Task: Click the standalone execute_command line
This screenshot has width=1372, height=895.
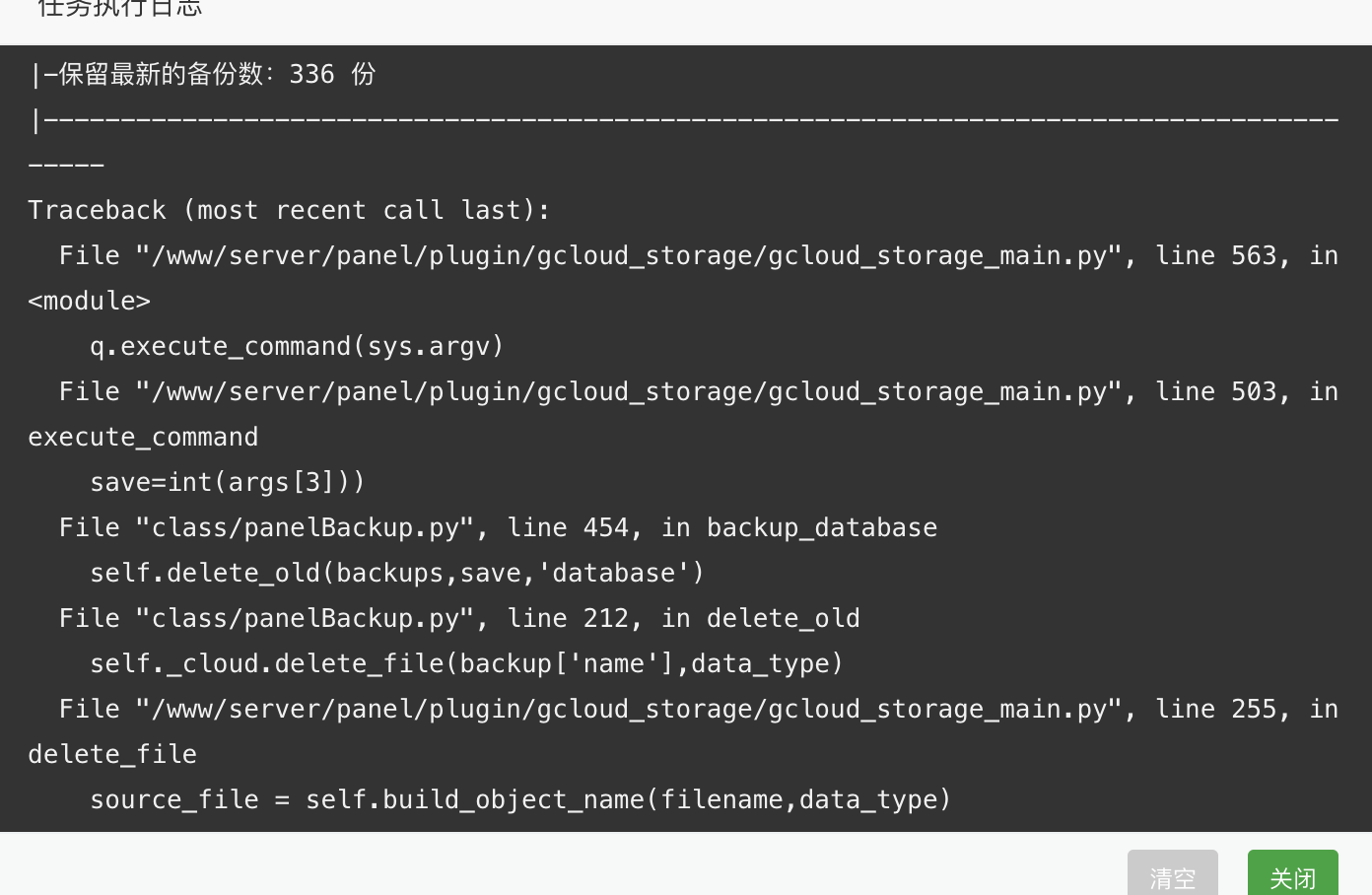Action: [143, 437]
